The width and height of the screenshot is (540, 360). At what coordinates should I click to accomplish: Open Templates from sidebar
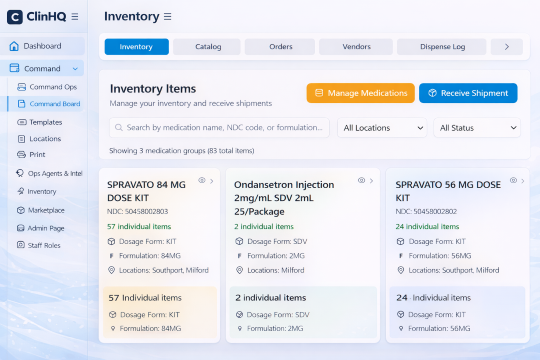[46, 122]
